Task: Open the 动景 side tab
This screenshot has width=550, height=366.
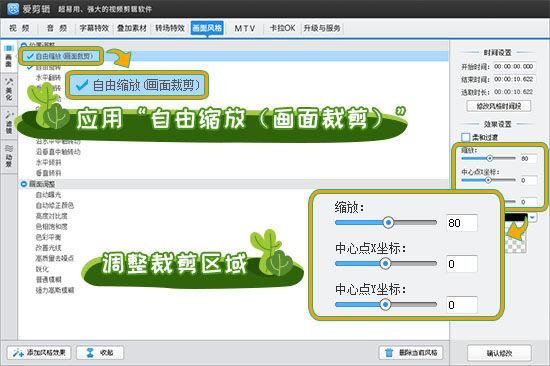Action: (x=8, y=156)
